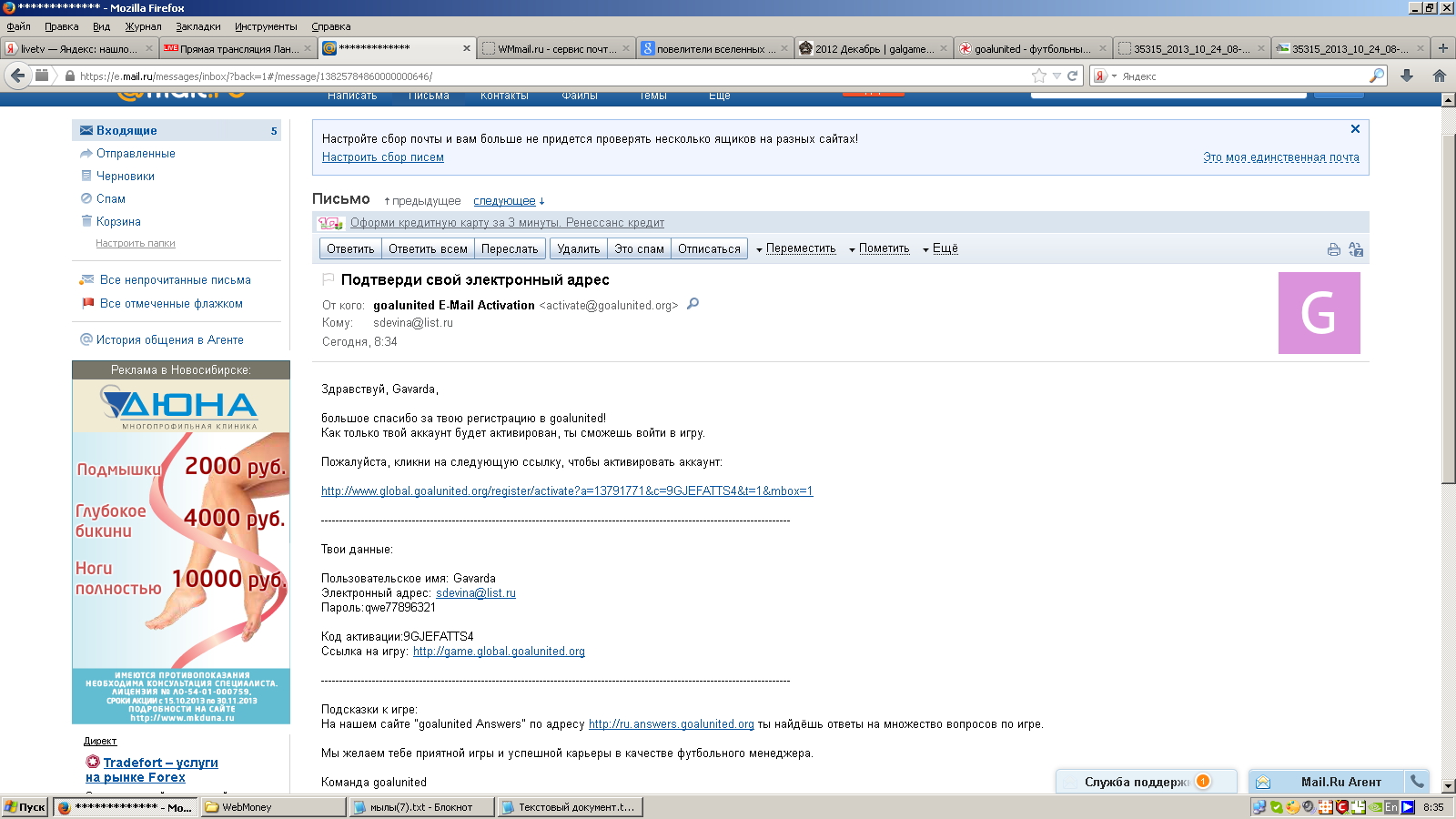Open the Firefox downloads arrow icon
The image size is (1456, 819).
click(1407, 76)
